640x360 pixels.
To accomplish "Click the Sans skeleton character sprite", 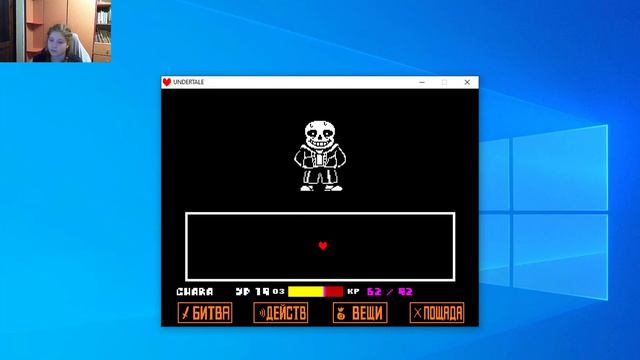I will coord(320,156).
